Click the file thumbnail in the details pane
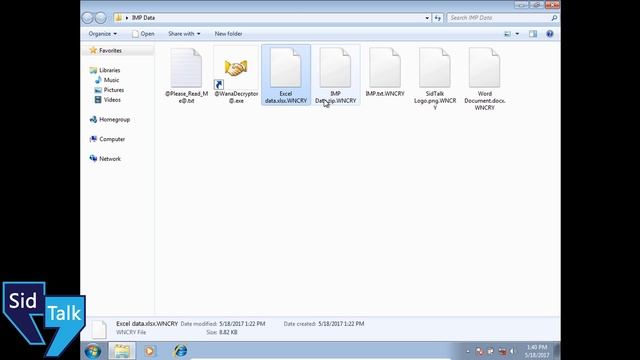Screen dimensions: 640x360 (x=99, y=329)
